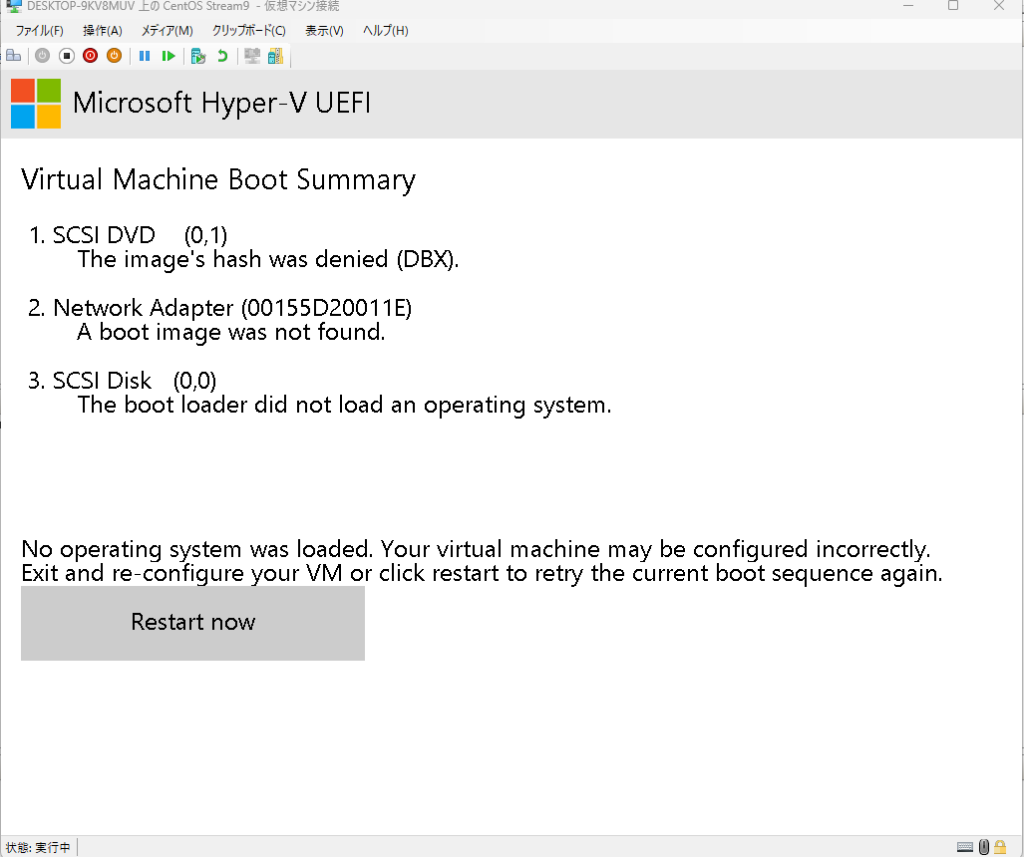Viewport: 1024px width, 857px height.
Task: Click the yellow lock status icon
Action: 999,847
